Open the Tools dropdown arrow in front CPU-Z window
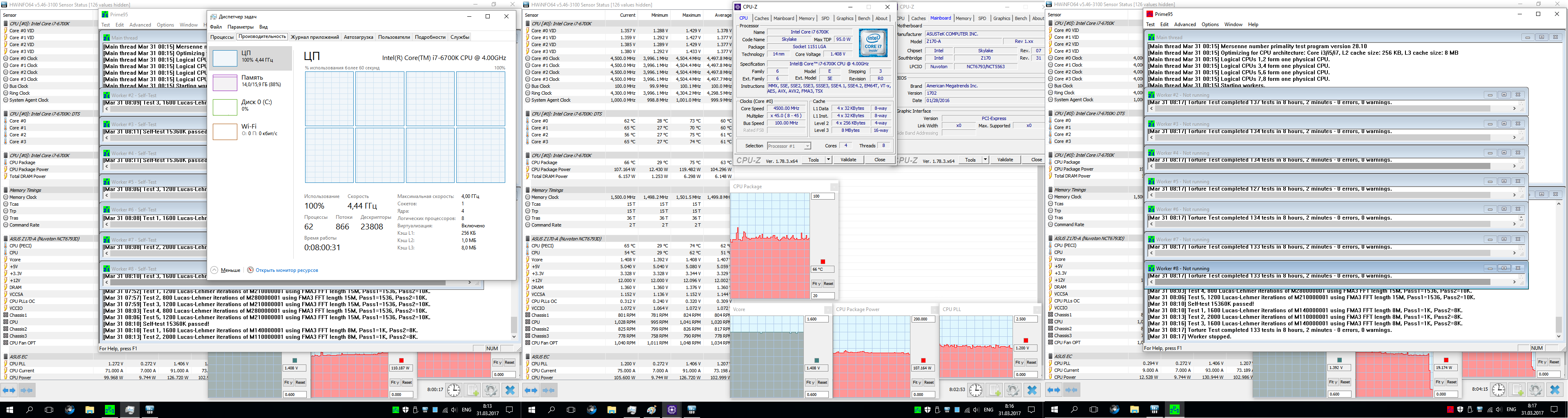Viewport: 1568px width, 418px height. (828, 160)
